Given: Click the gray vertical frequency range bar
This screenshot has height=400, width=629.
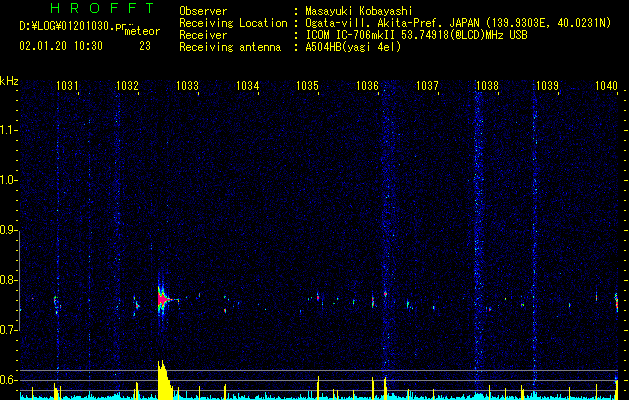Looking at the screenshot, I should (19, 281).
